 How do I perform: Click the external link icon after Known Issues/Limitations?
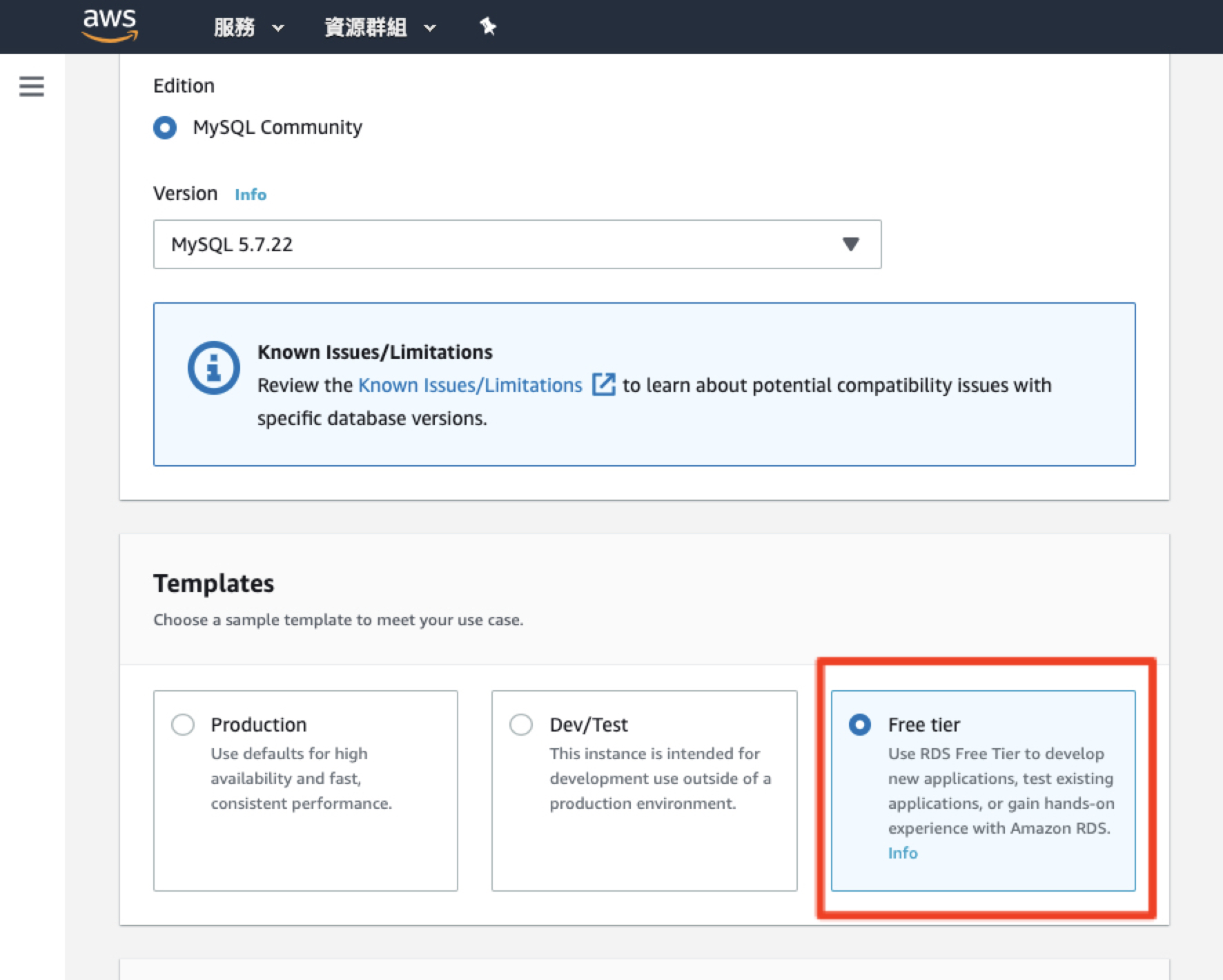click(x=603, y=384)
